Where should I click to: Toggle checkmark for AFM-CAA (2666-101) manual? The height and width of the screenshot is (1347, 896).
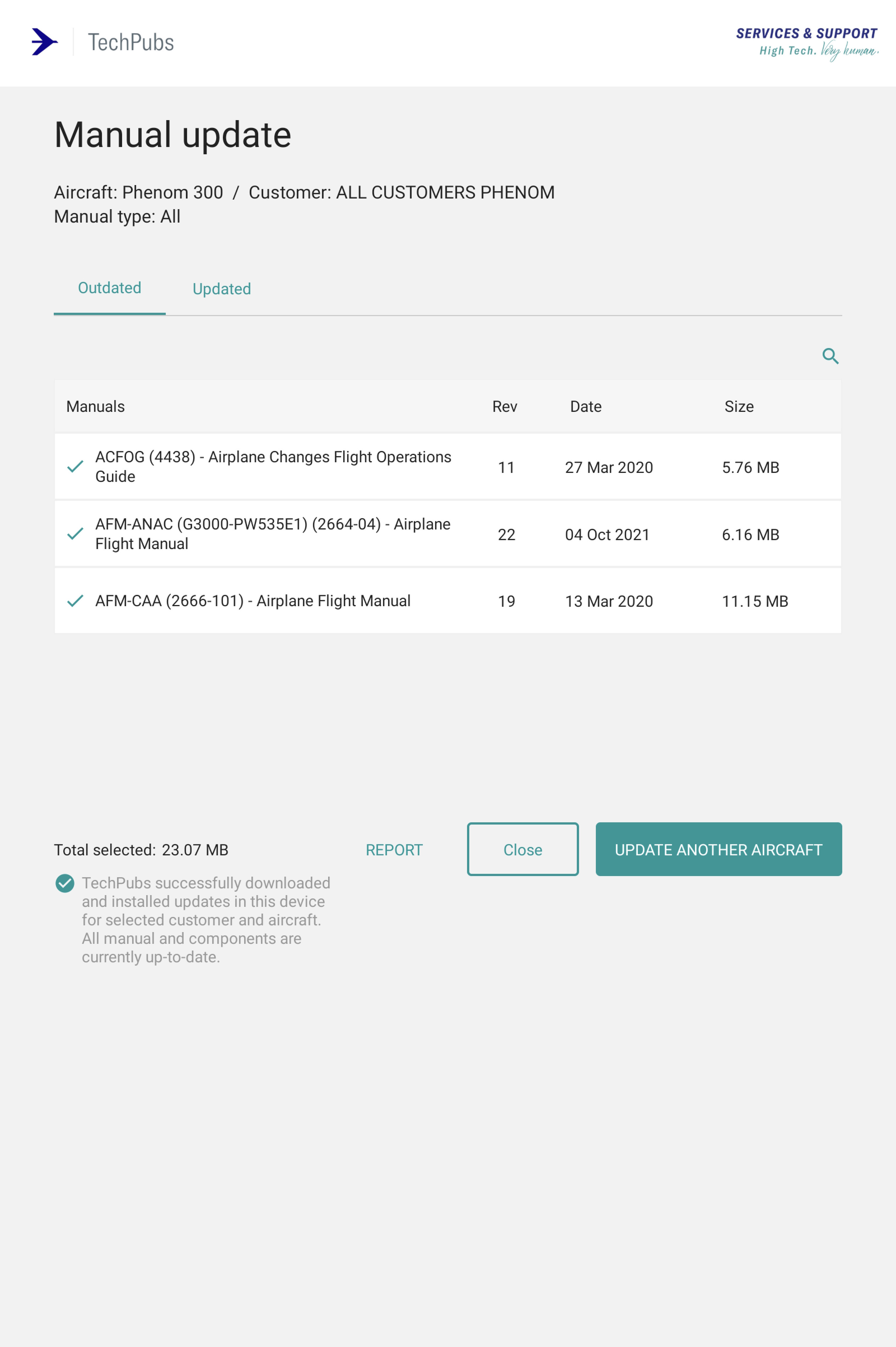coord(75,600)
